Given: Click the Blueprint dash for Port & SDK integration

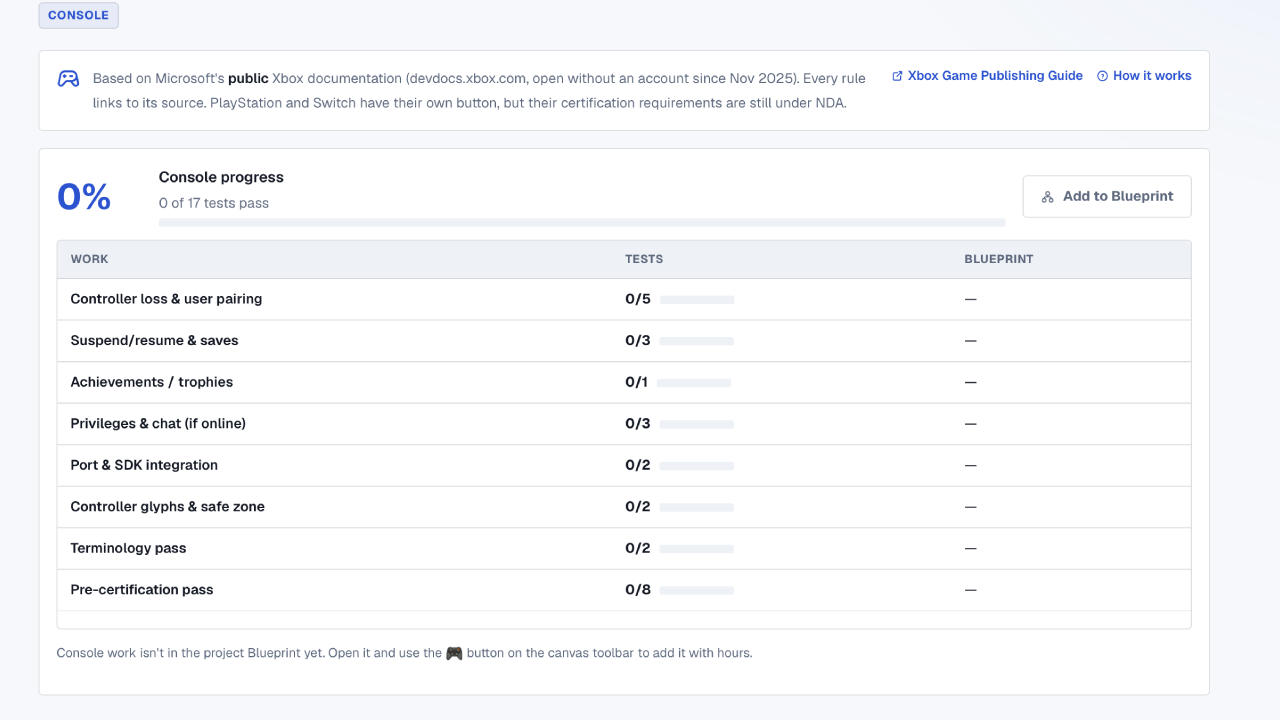Looking at the screenshot, I should [970, 465].
